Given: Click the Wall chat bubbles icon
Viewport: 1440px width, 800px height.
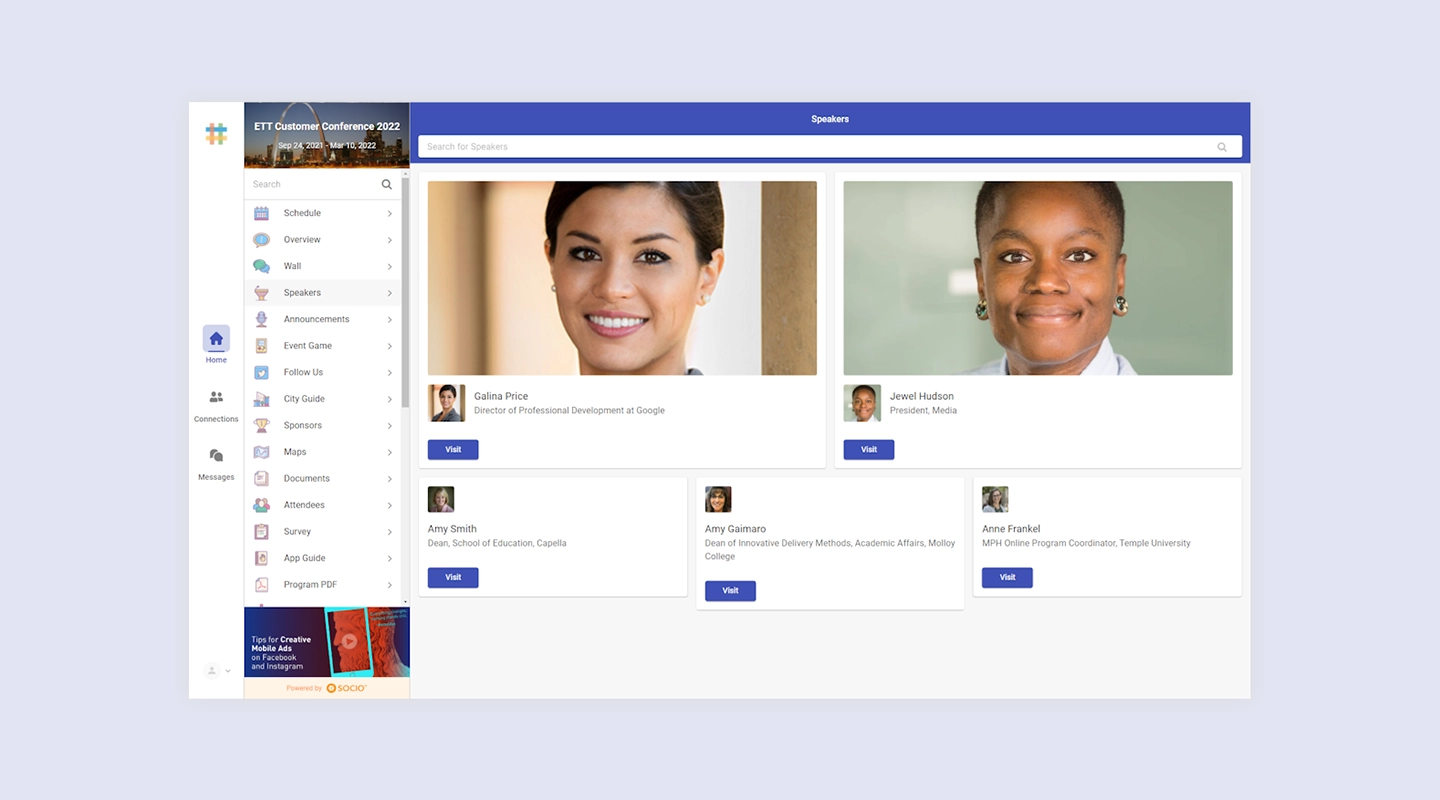Looking at the screenshot, I should [x=263, y=266].
